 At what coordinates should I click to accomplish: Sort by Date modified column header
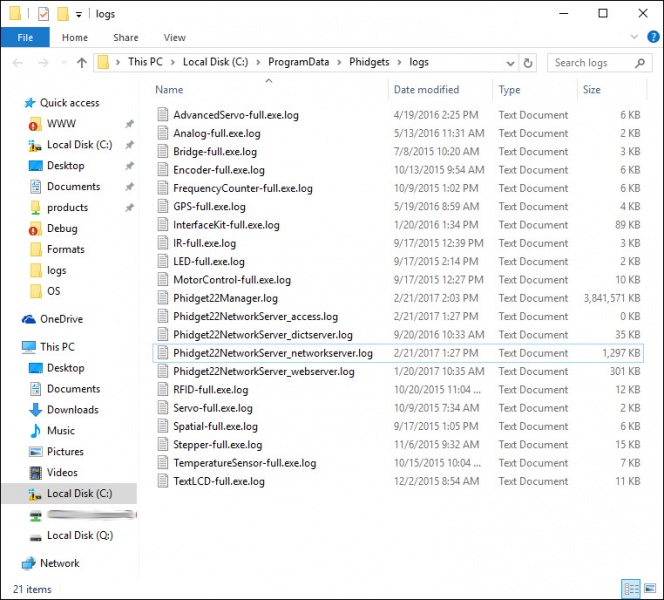click(x=426, y=89)
